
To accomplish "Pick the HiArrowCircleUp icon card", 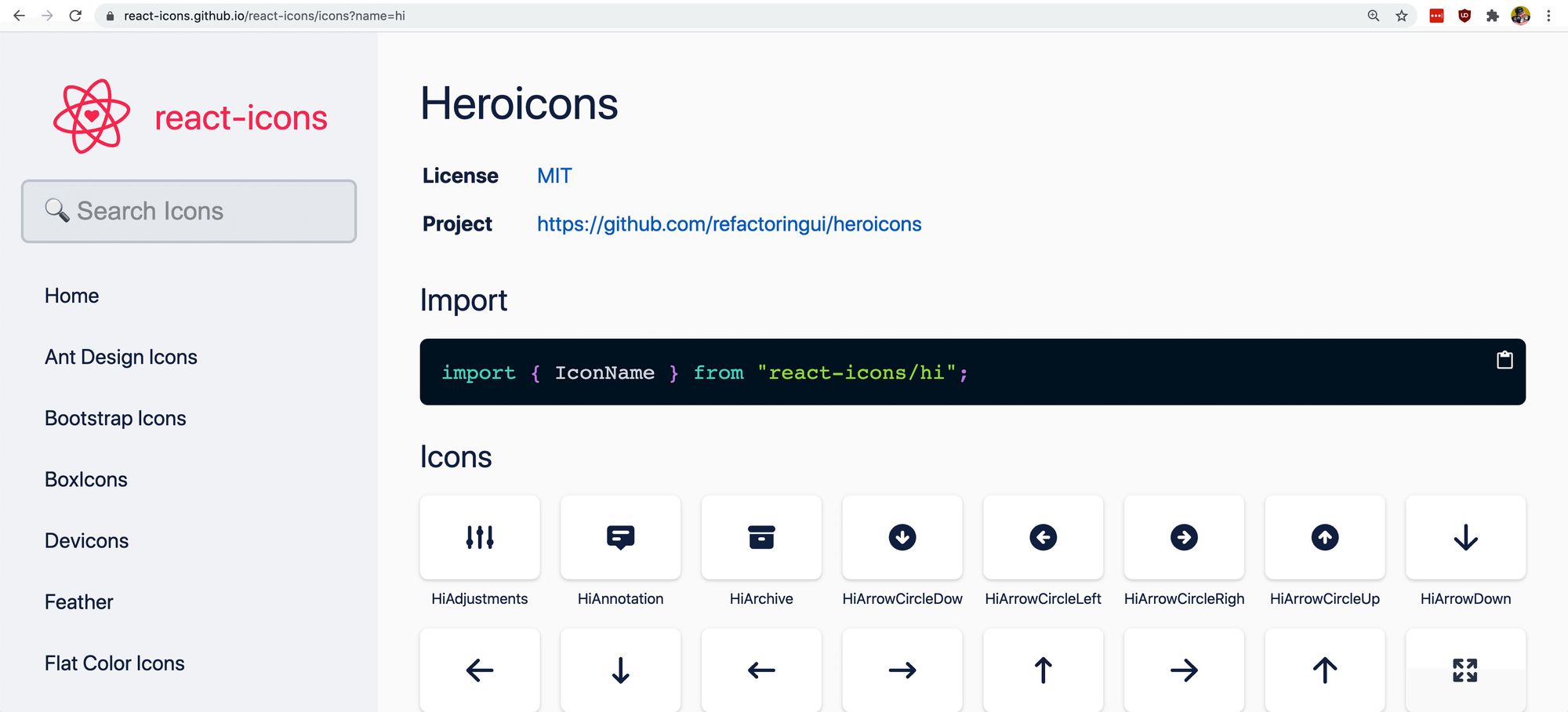I will (1325, 537).
